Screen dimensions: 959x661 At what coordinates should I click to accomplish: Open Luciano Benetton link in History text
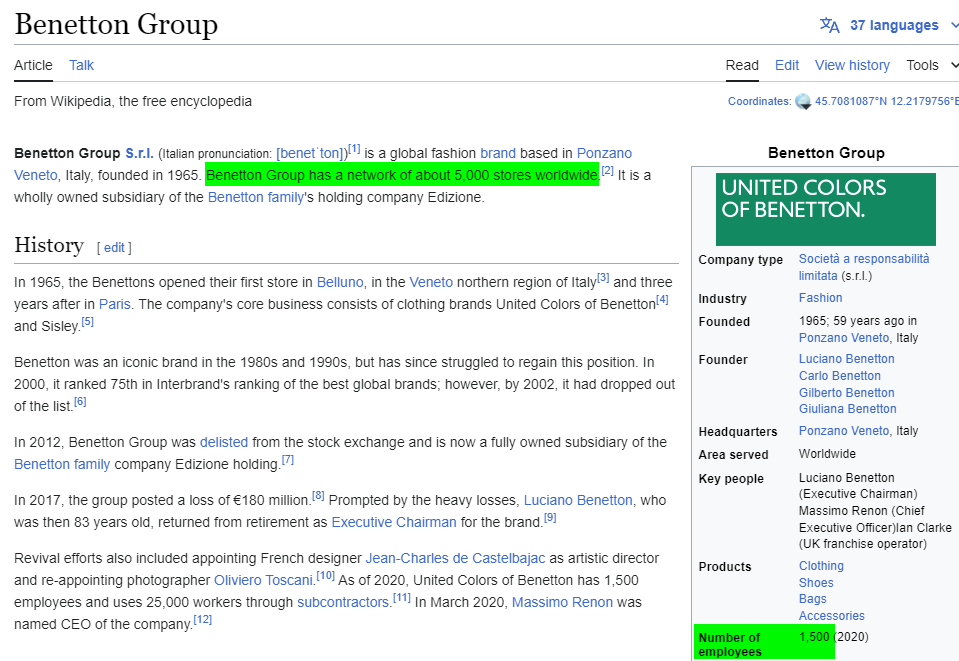[578, 500]
